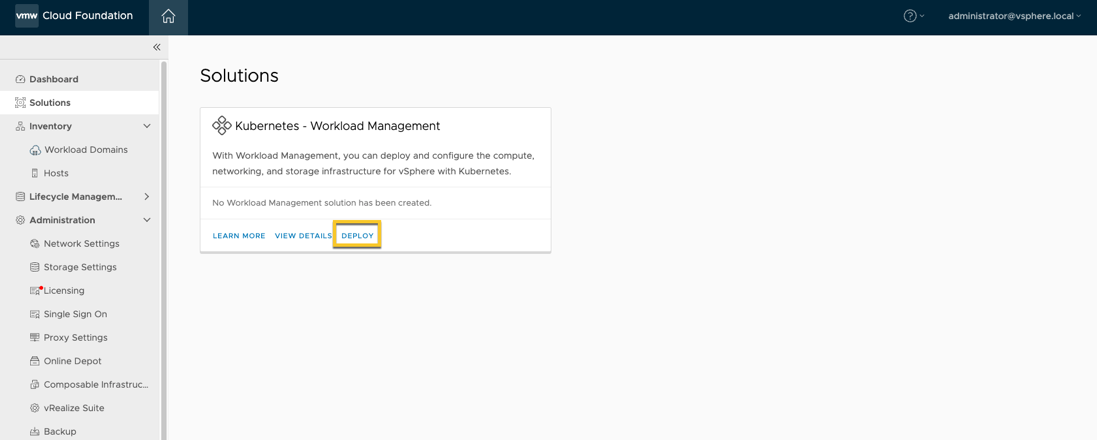The height and width of the screenshot is (440, 1097).
Task: Click LEARN MORE on Kubernetes card
Action: point(239,236)
